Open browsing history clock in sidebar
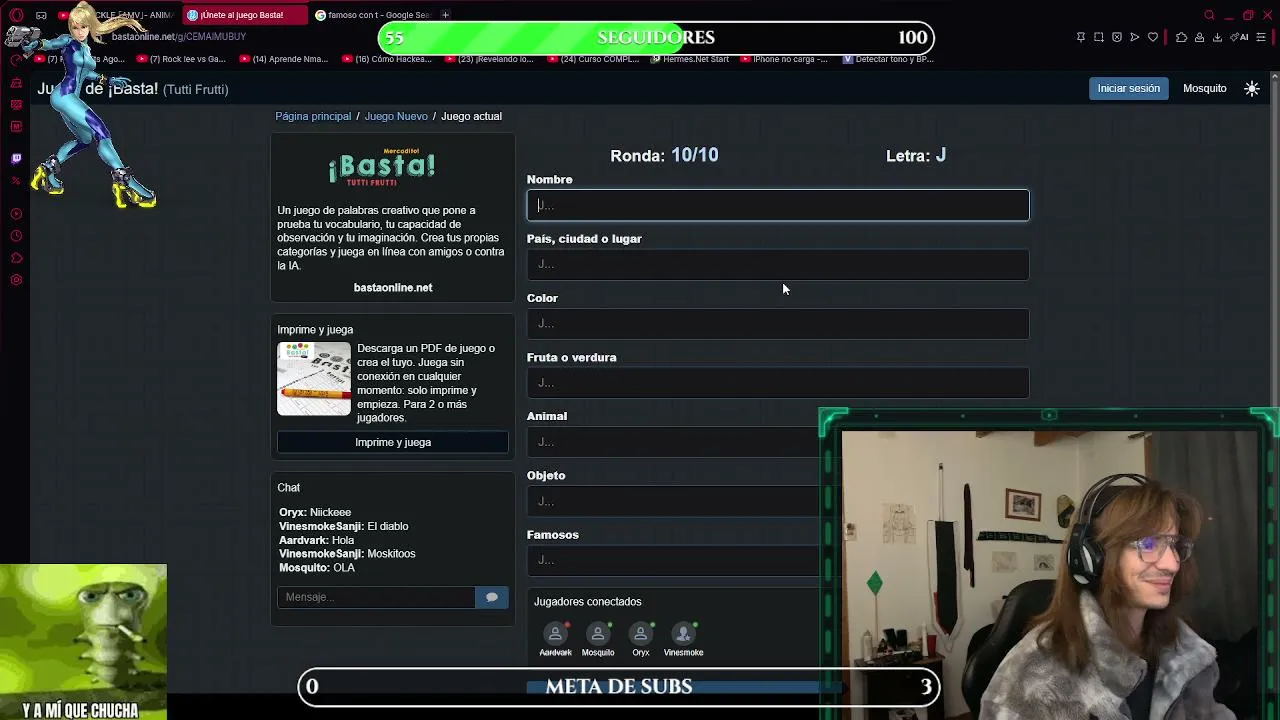The image size is (1280, 720). [x=16, y=236]
